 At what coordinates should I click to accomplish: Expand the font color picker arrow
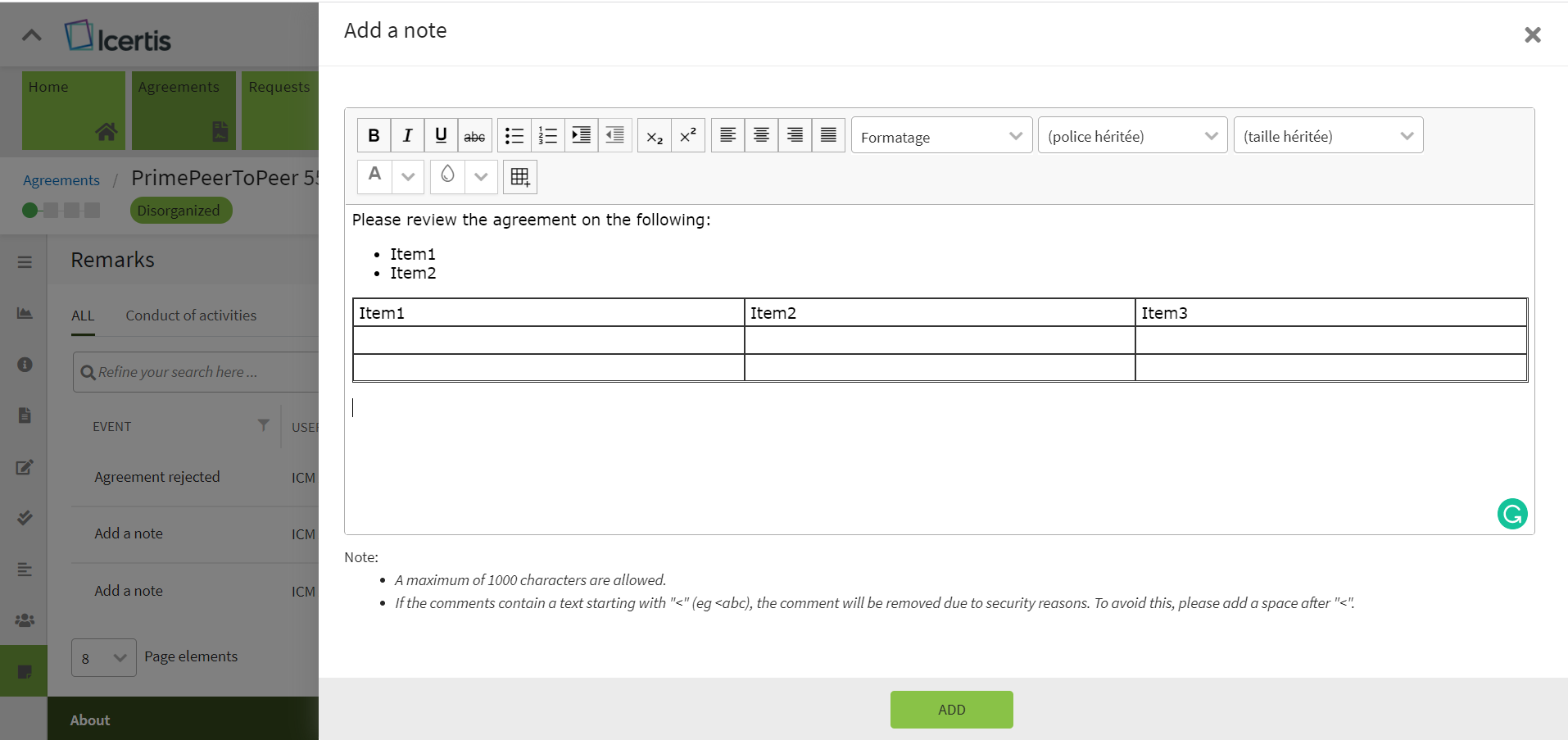pos(408,177)
